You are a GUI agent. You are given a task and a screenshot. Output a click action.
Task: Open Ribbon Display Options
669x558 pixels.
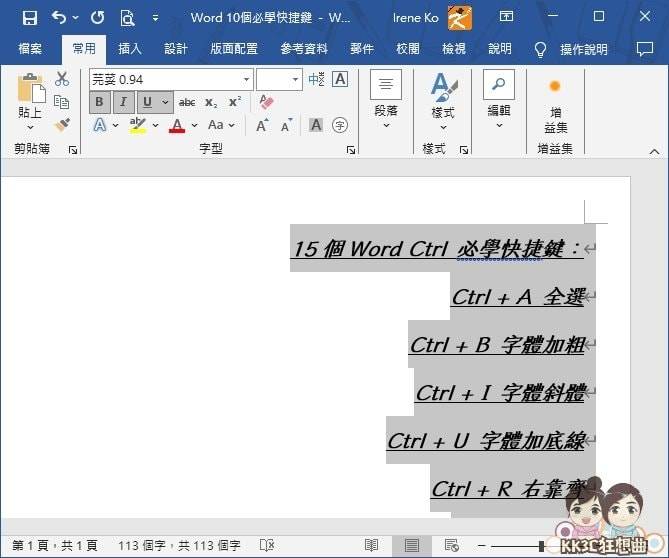506,17
